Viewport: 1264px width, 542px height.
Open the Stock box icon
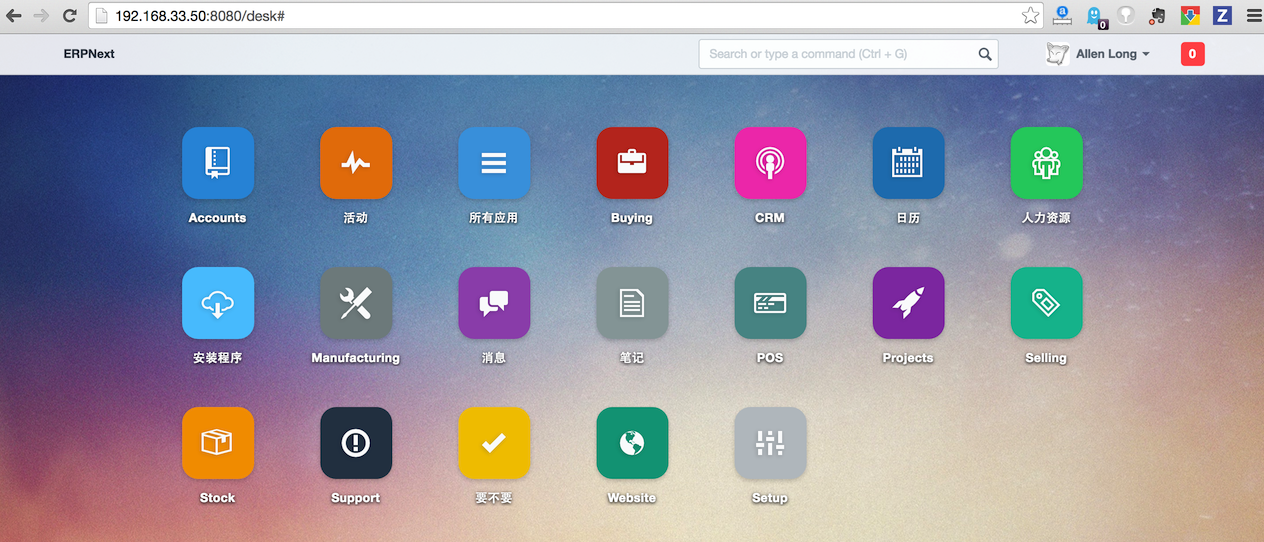coord(217,443)
